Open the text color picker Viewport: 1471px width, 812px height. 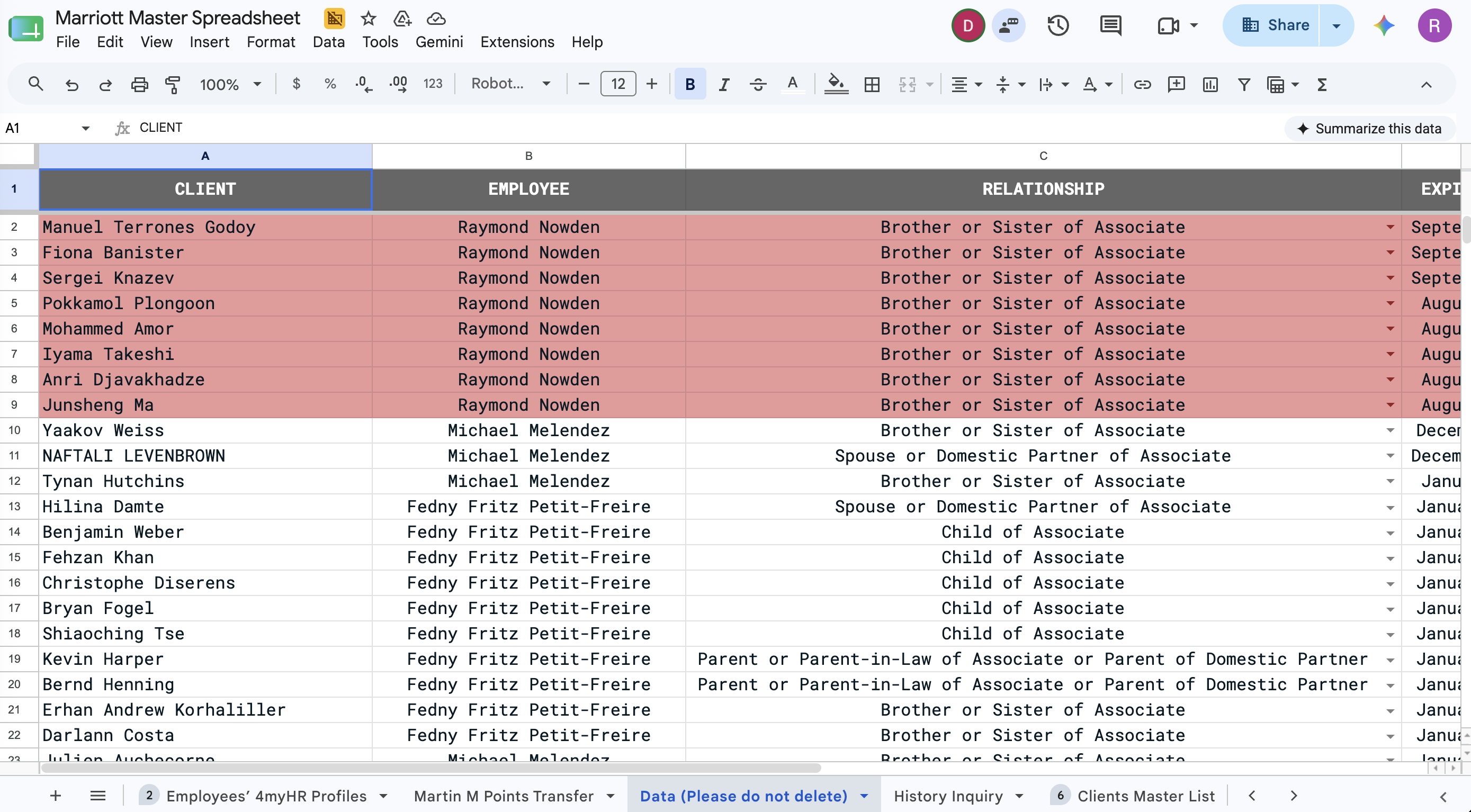tap(792, 85)
